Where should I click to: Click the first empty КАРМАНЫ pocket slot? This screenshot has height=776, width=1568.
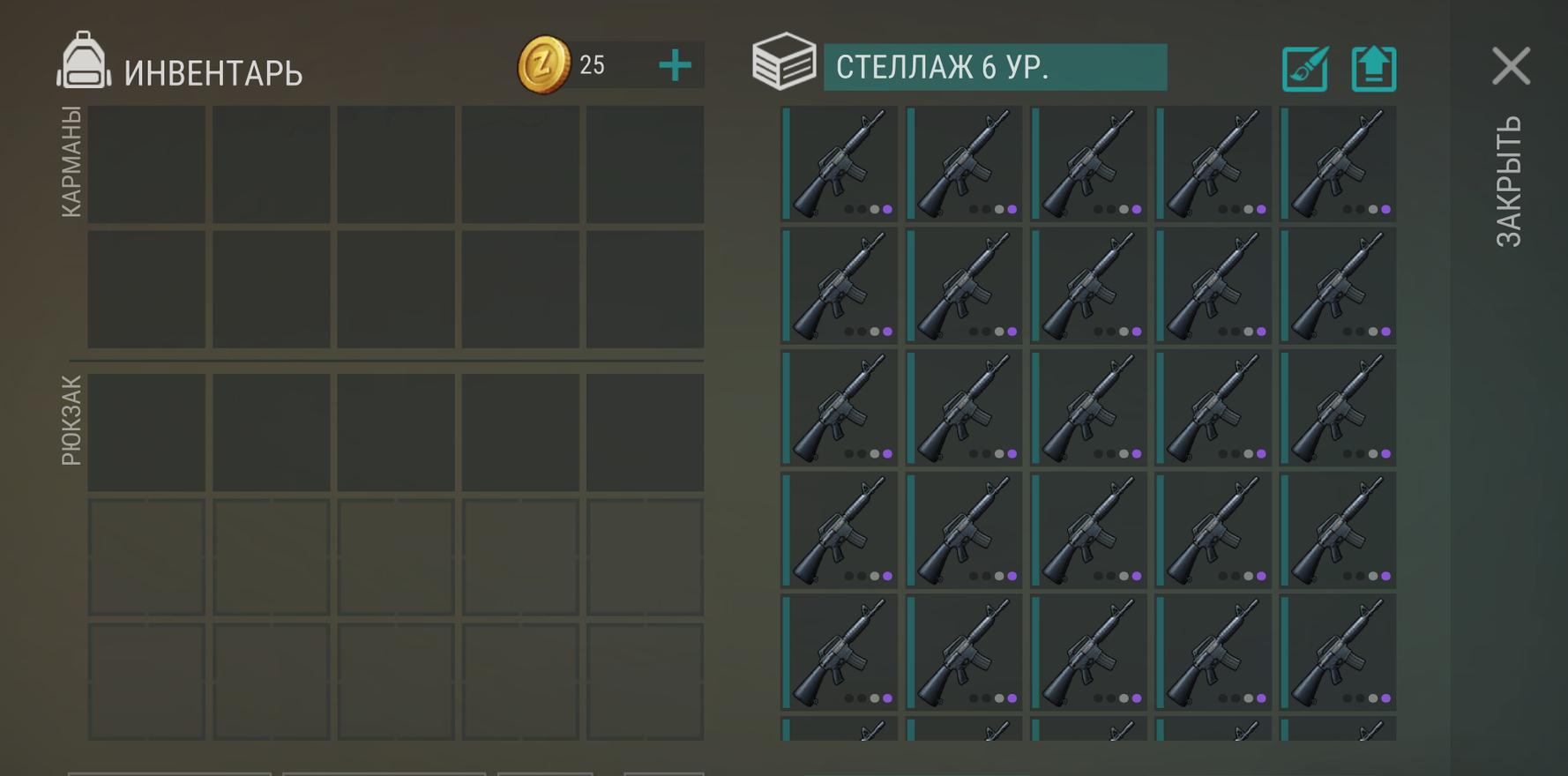[x=146, y=164]
